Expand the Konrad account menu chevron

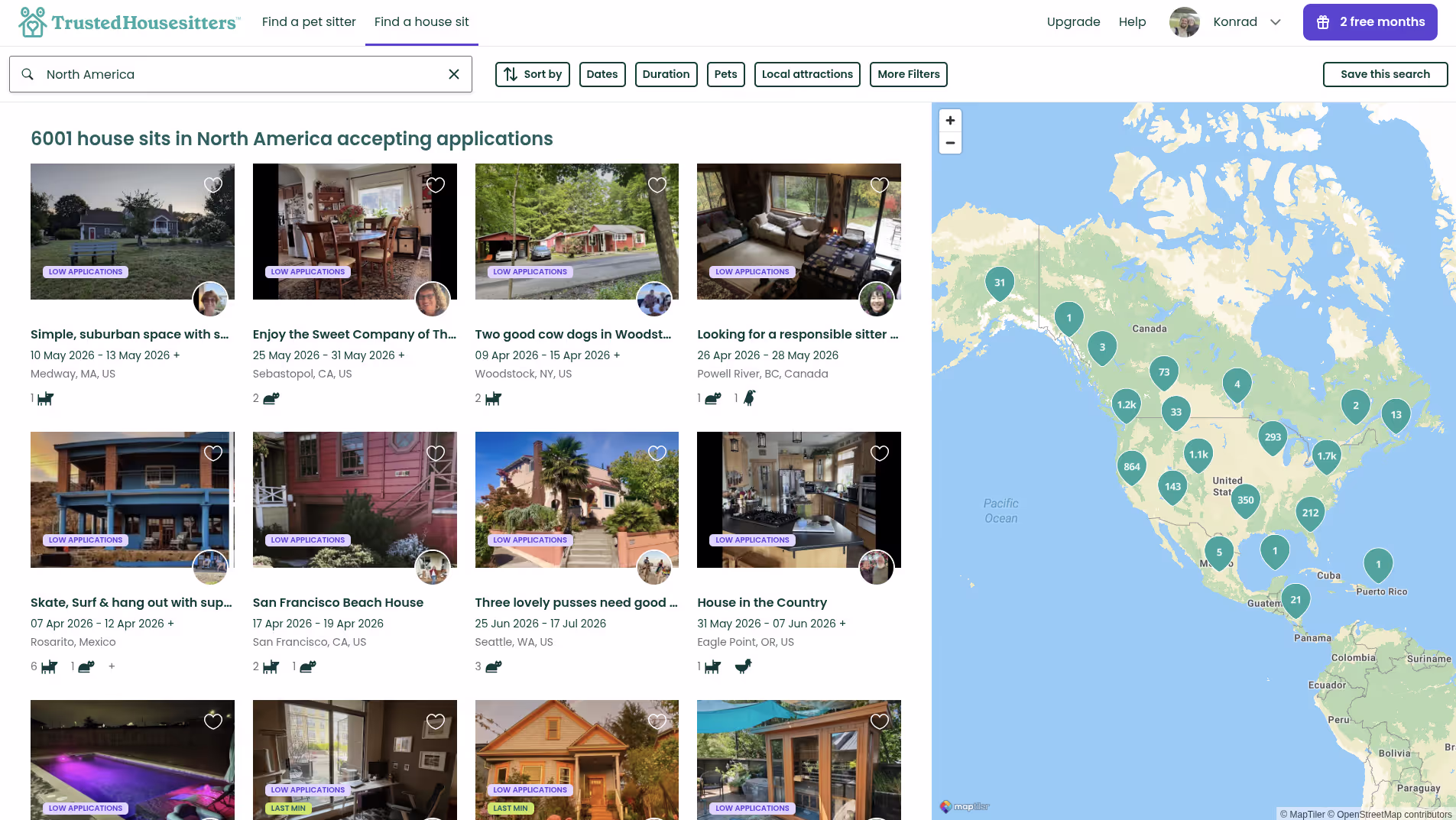tap(1276, 22)
